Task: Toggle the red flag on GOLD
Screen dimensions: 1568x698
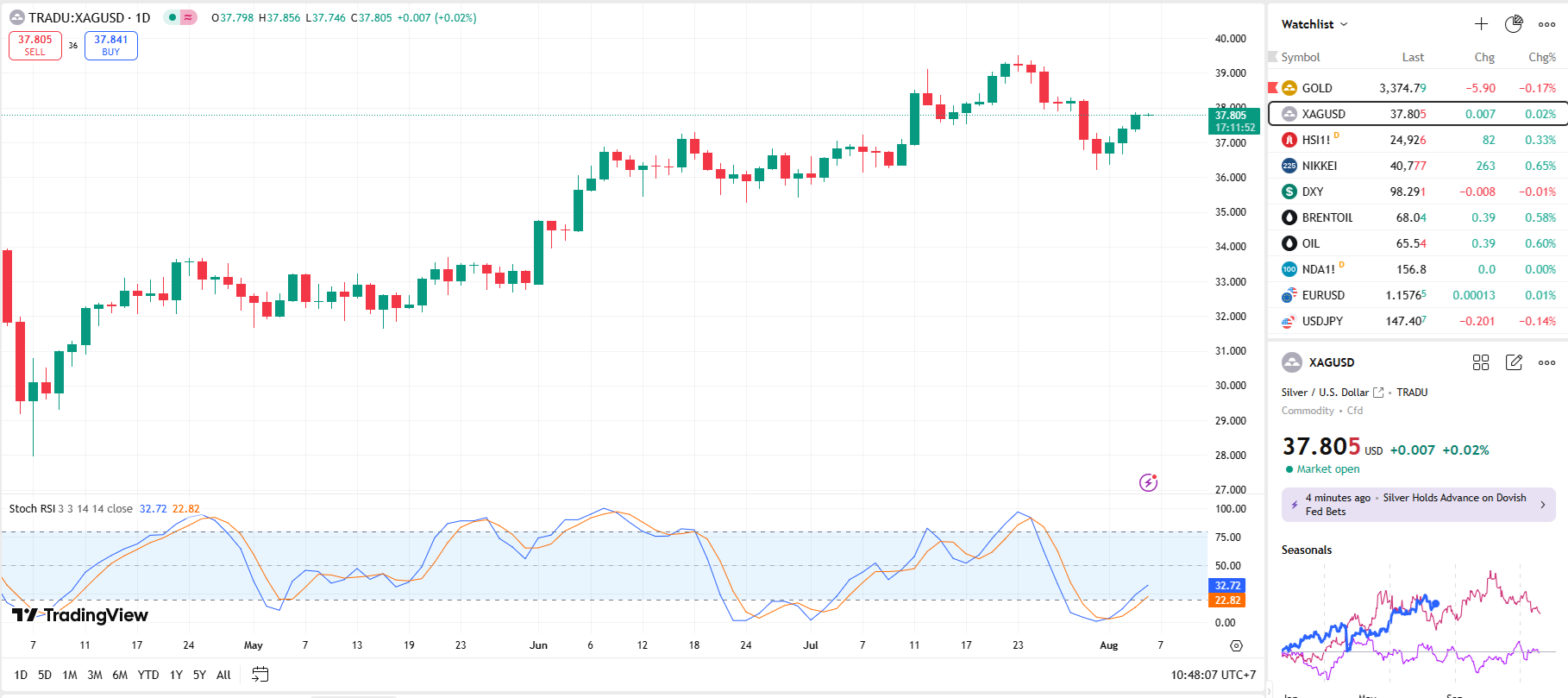Action: click(x=1273, y=88)
